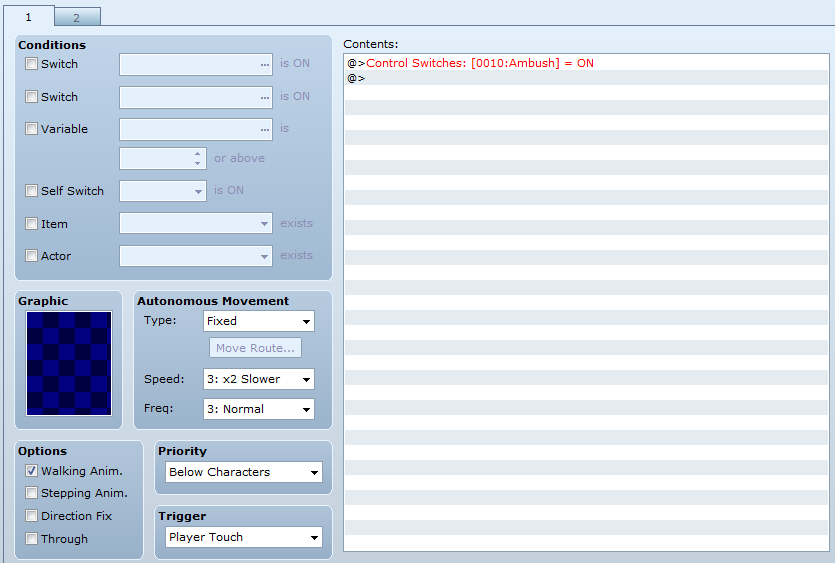
Task: Open the Priority dropdown
Action: tap(244, 472)
